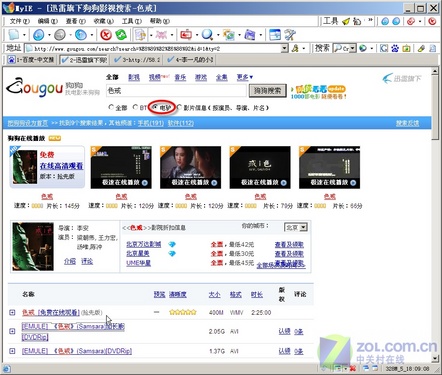Click the gold star rating in first row
Screen dimensions: 442x375
pos(183,312)
